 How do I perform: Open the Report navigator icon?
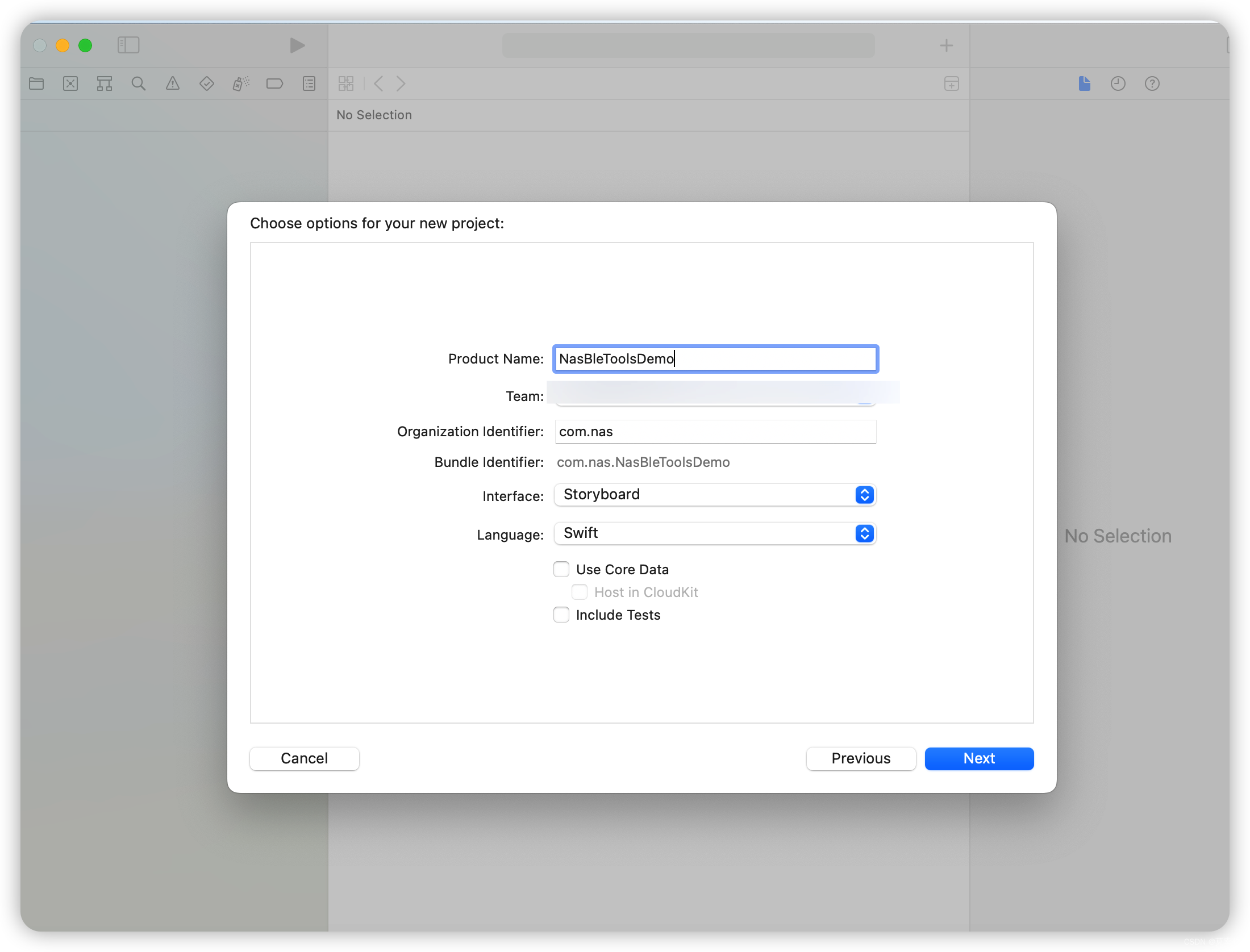tap(309, 83)
